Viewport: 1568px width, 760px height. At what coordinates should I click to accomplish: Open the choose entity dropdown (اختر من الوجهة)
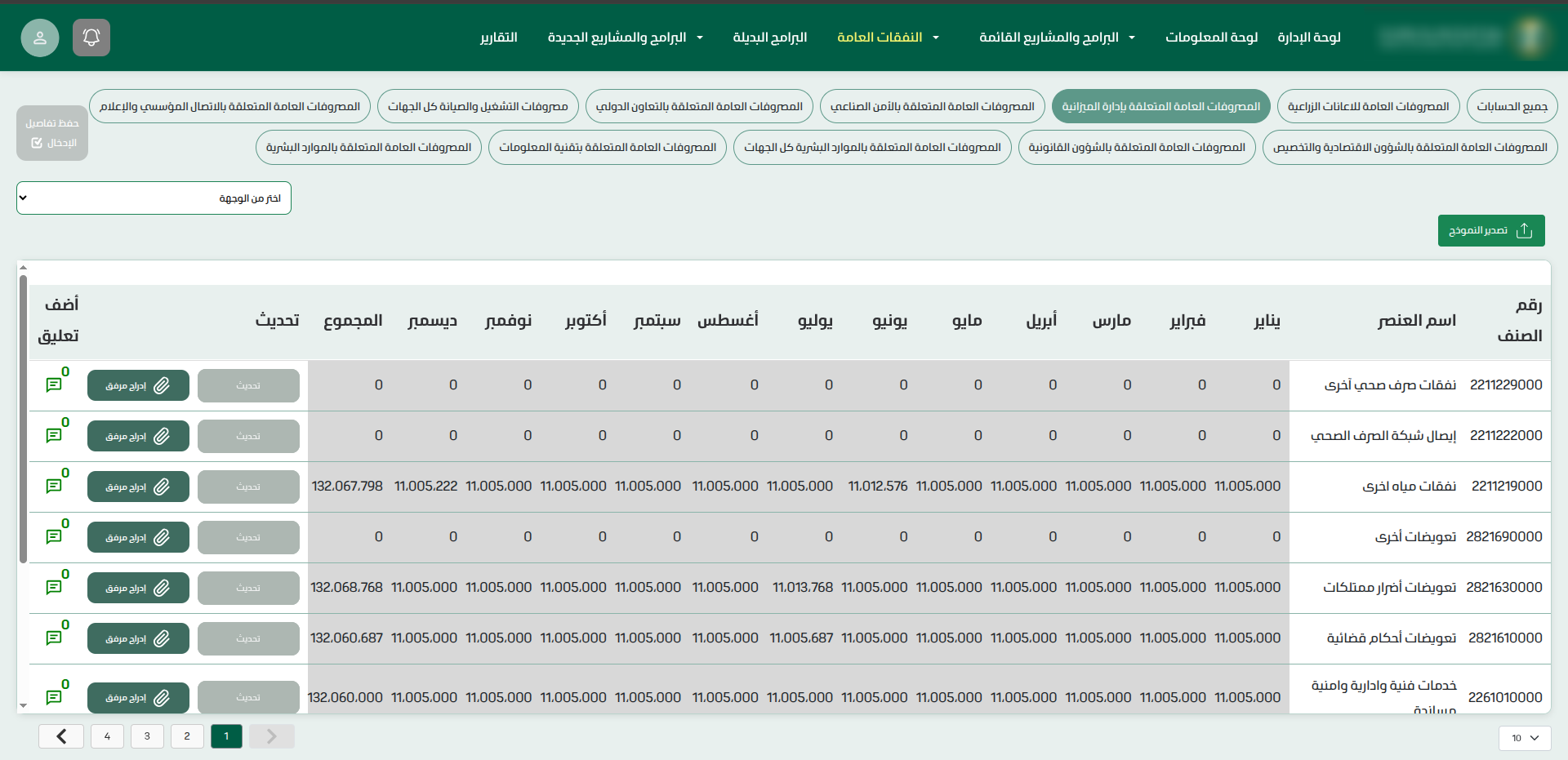[154, 198]
